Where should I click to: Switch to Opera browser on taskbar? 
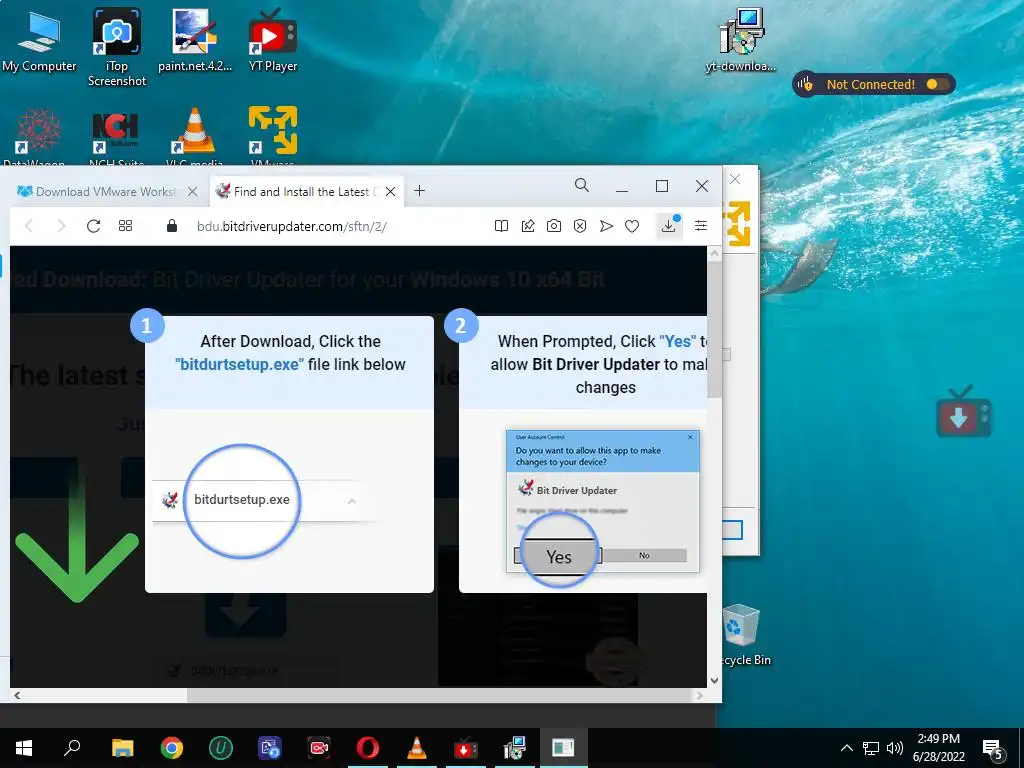[368, 748]
